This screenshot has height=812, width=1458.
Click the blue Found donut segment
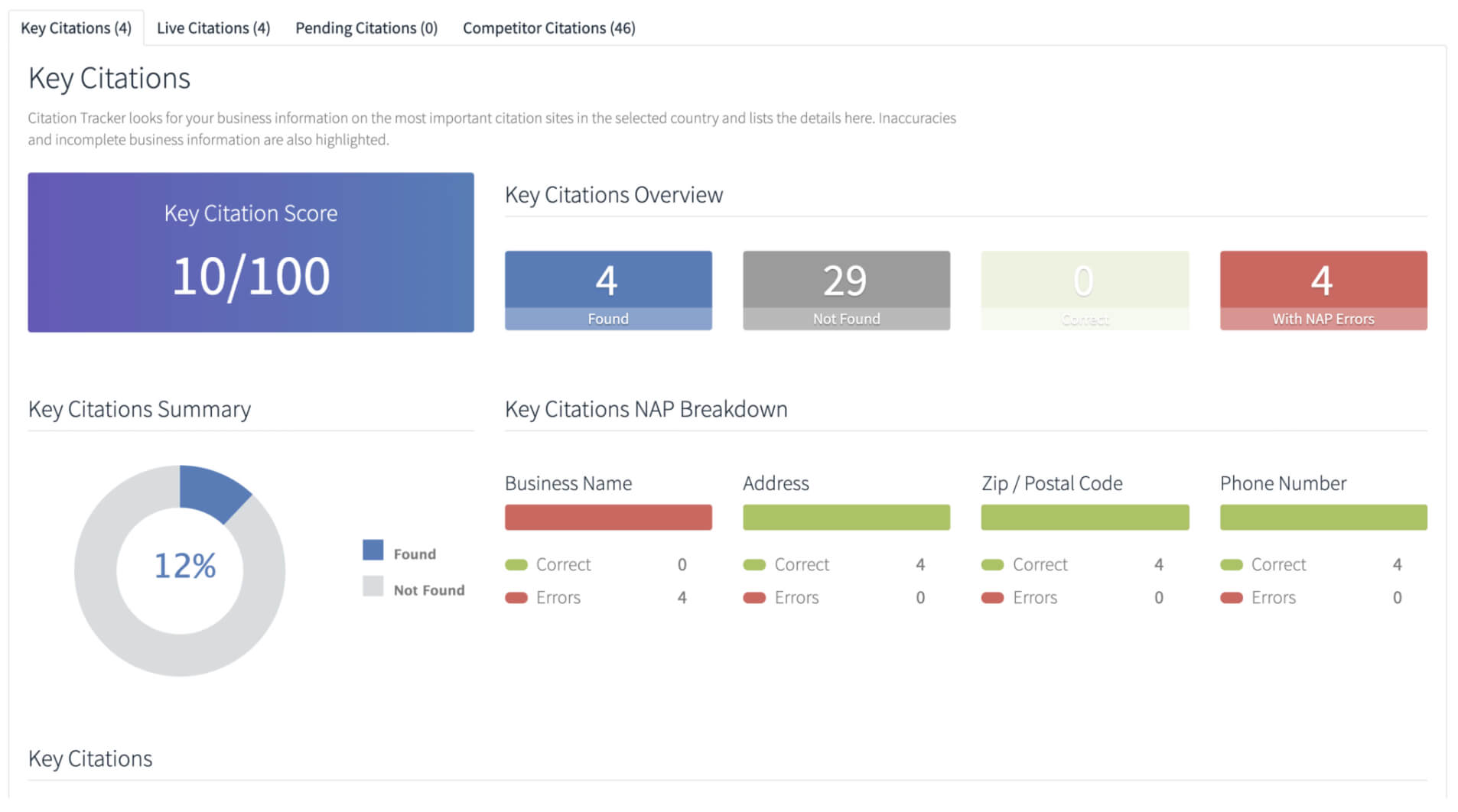pos(210,489)
